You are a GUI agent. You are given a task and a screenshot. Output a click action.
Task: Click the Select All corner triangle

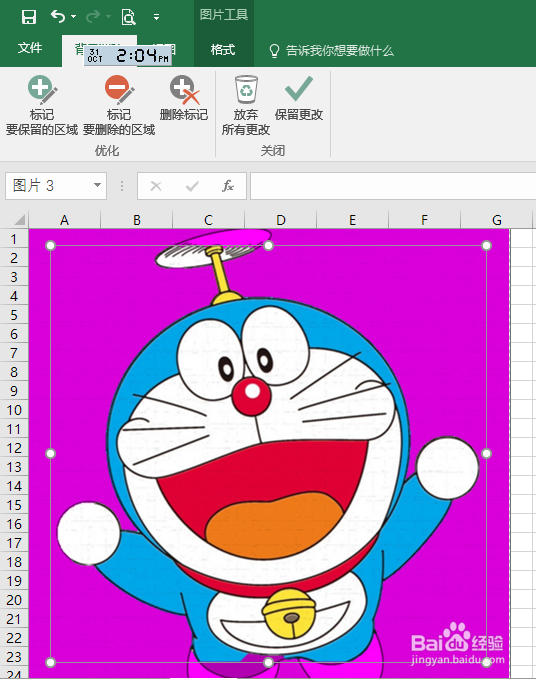[18, 220]
